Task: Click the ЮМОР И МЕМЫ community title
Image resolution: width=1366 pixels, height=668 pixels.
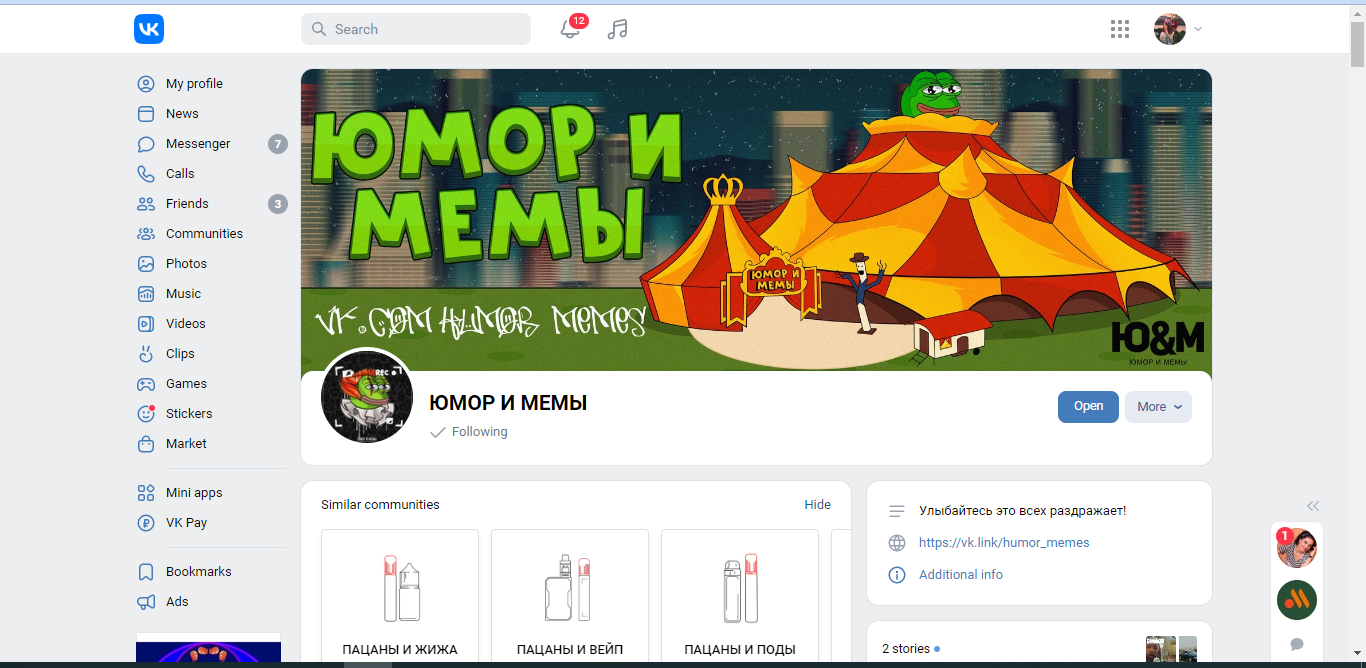Action: tap(508, 403)
